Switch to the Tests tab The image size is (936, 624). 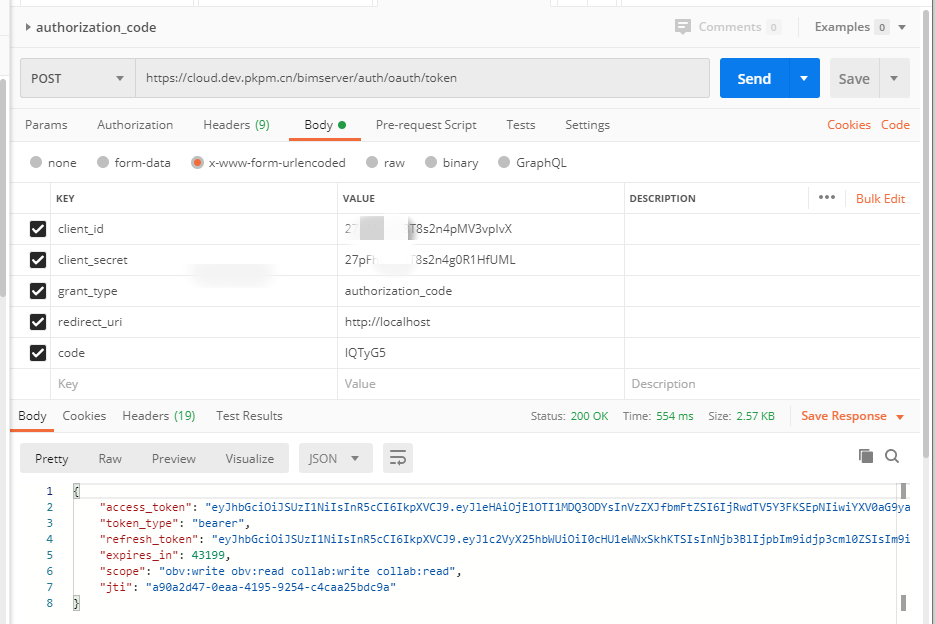pyautogui.click(x=520, y=124)
